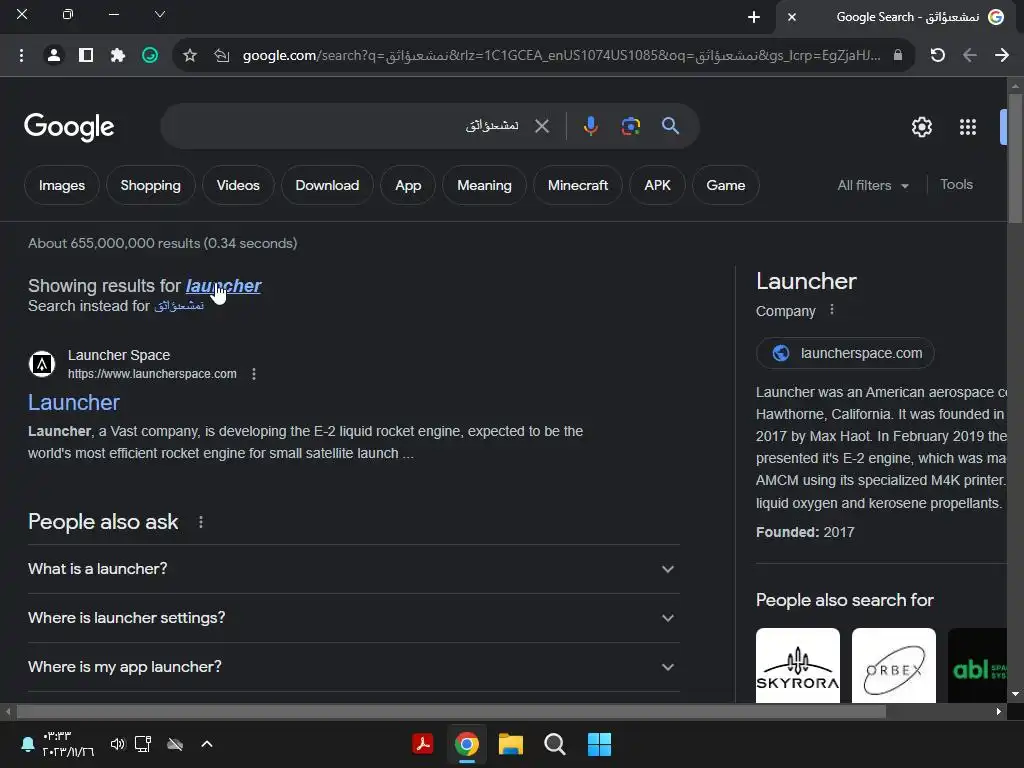This screenshot has width=1024, height=768.
Task: Click the Grammarly extension icon
Action: [x=150, y=56]
